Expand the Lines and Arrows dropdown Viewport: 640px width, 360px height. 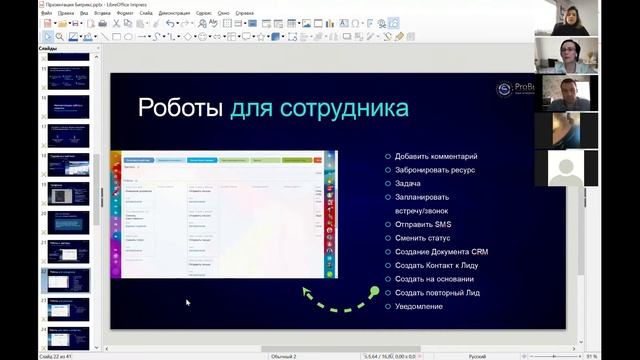point(149,37)
